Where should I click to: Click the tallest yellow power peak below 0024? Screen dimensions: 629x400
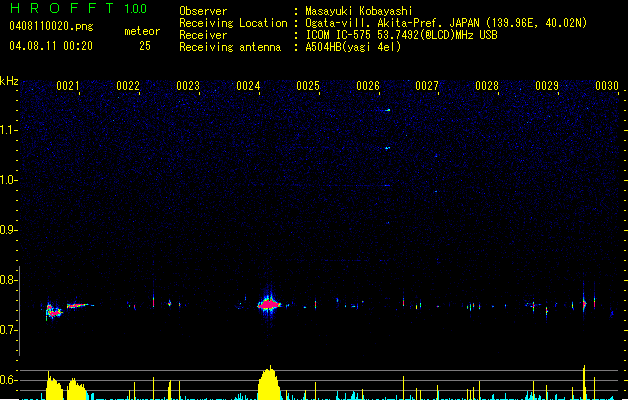pyautogui.click(x=269, y=383)
